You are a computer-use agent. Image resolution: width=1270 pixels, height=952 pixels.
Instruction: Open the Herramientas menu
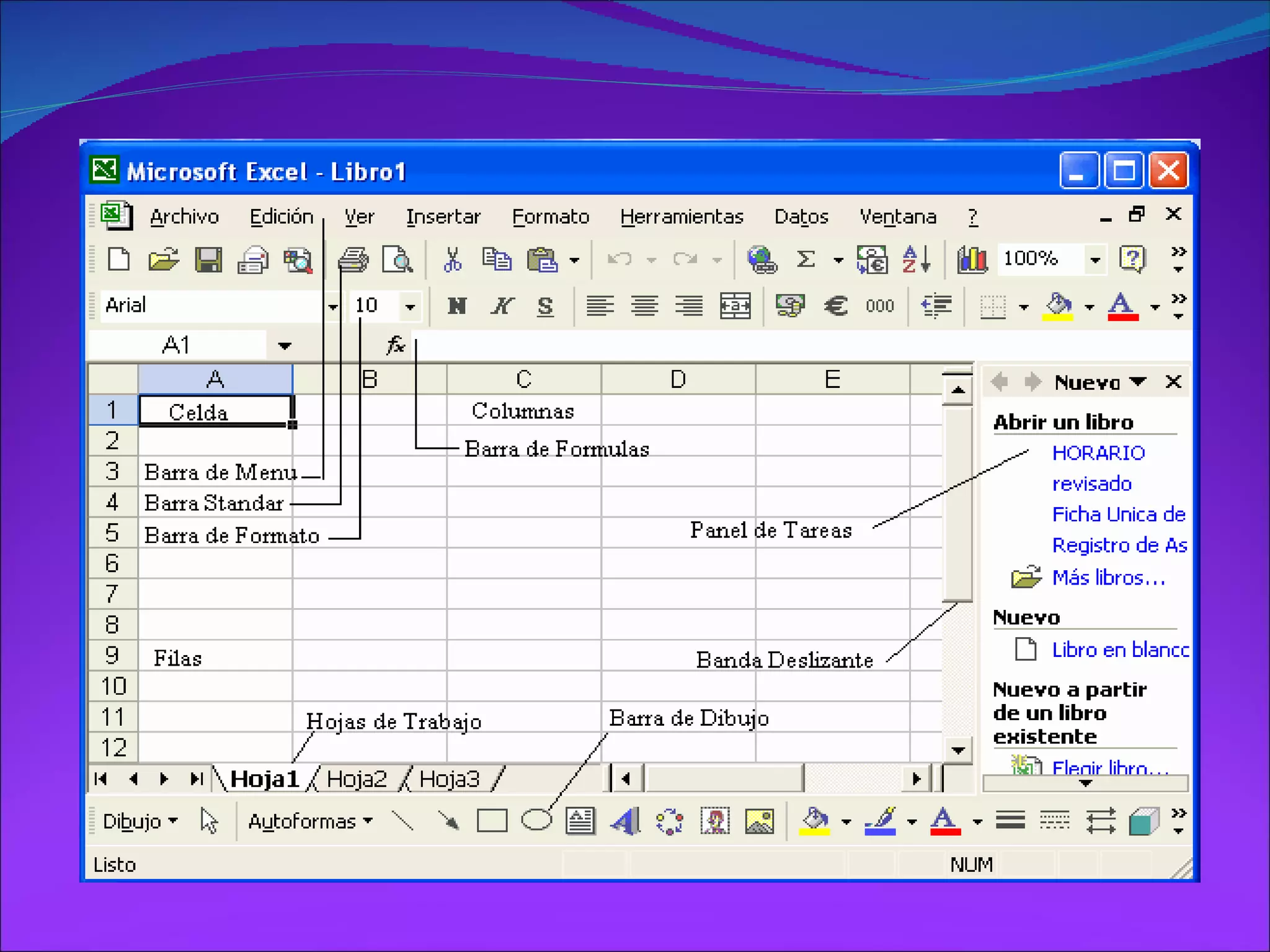tap(681, 217)
